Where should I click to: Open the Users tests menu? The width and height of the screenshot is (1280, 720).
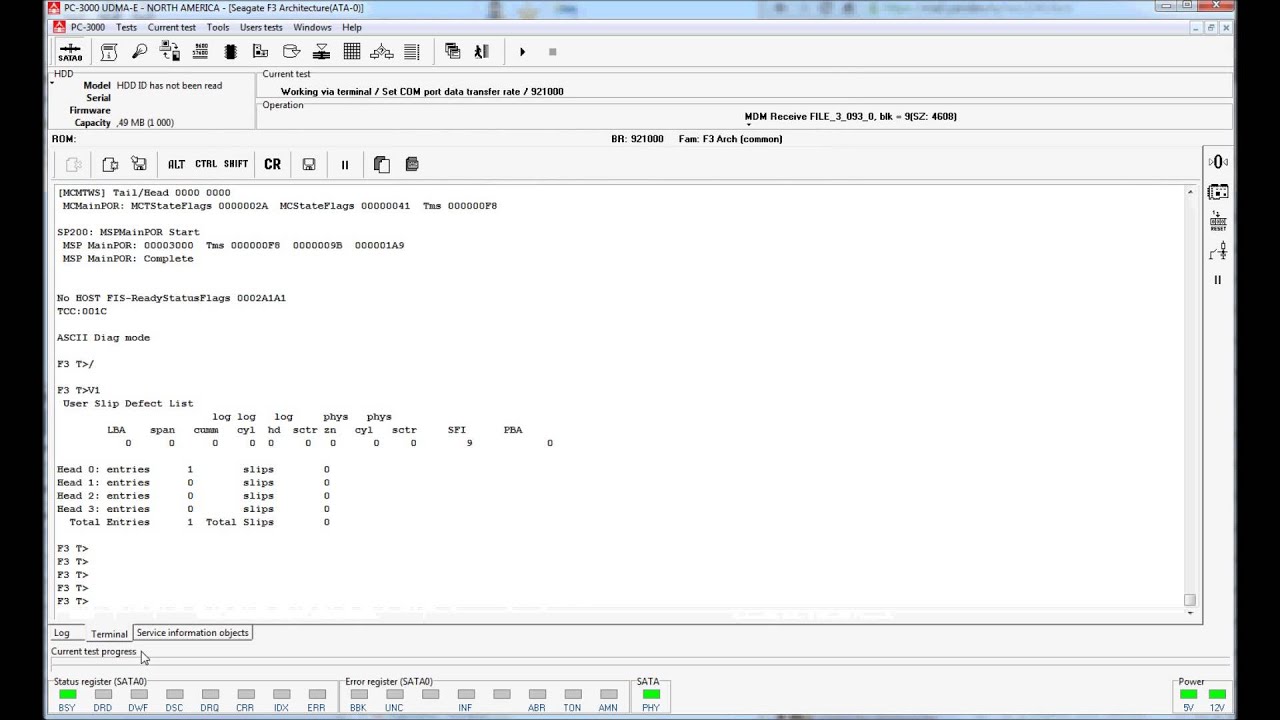coord(261,27)
